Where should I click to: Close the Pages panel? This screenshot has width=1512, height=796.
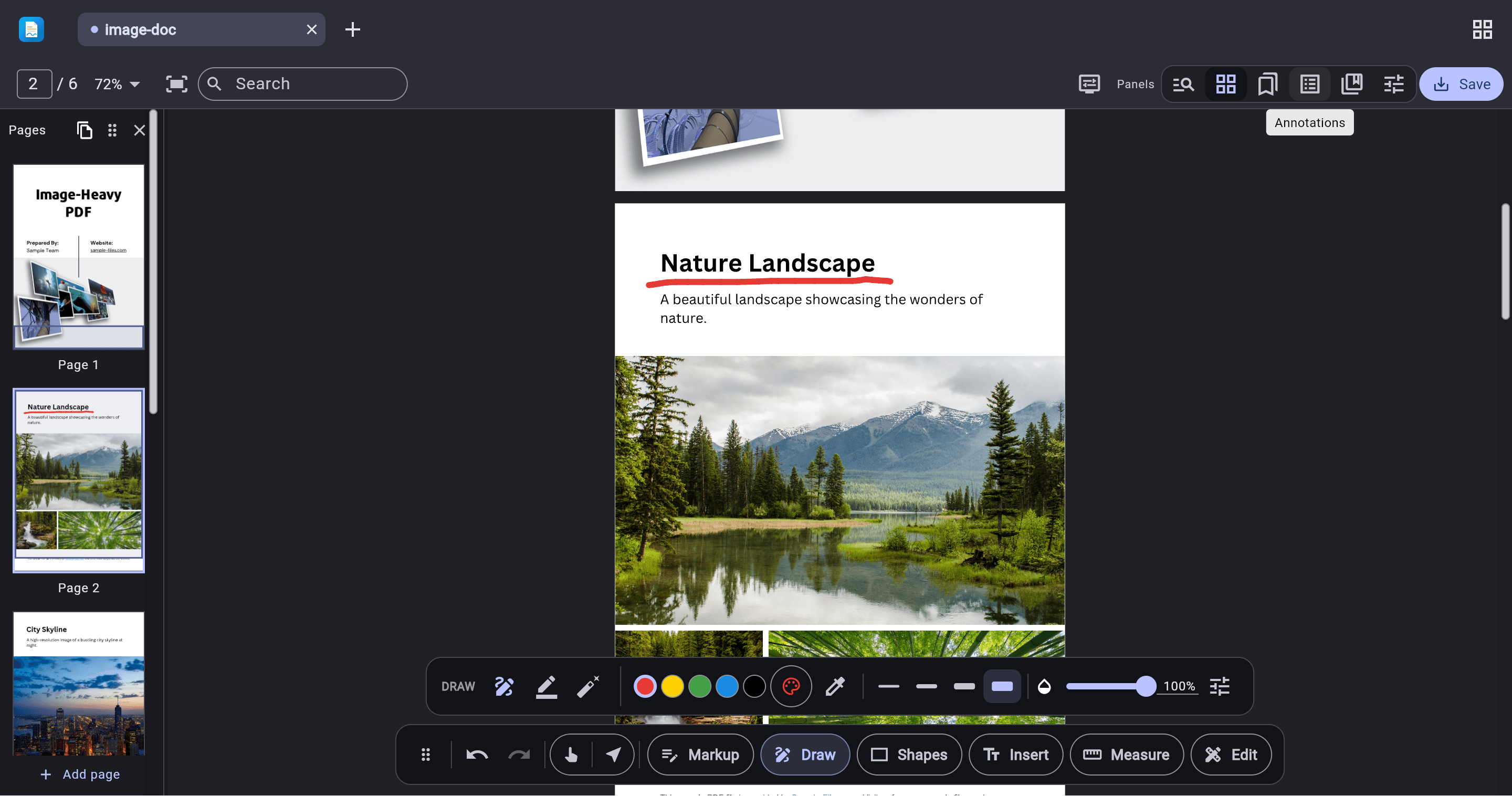pyautogui.click(x=139, y=130)
